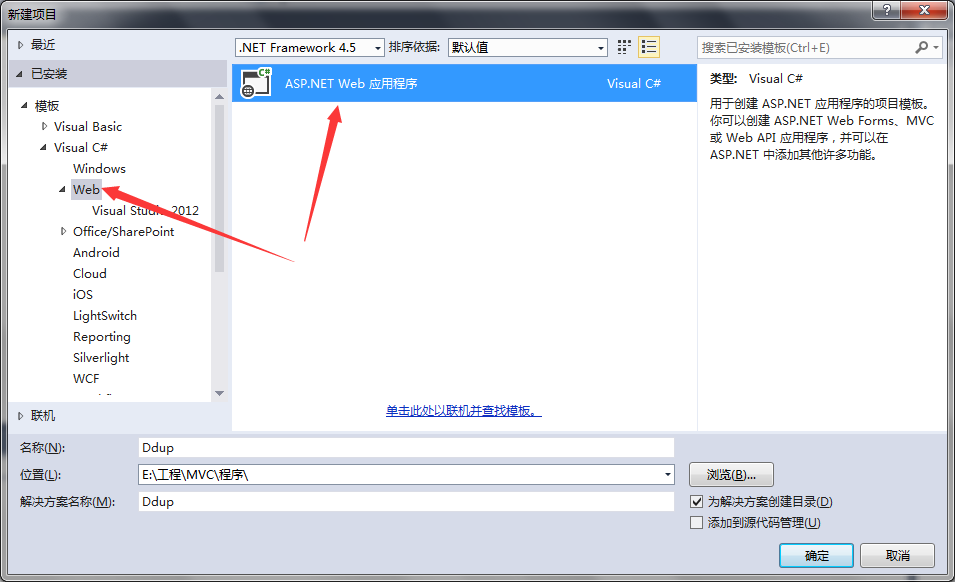The width and height of the screenshot is (955, 582).
Task: Select the iOS template category
Action: click(x=83, y=295)
